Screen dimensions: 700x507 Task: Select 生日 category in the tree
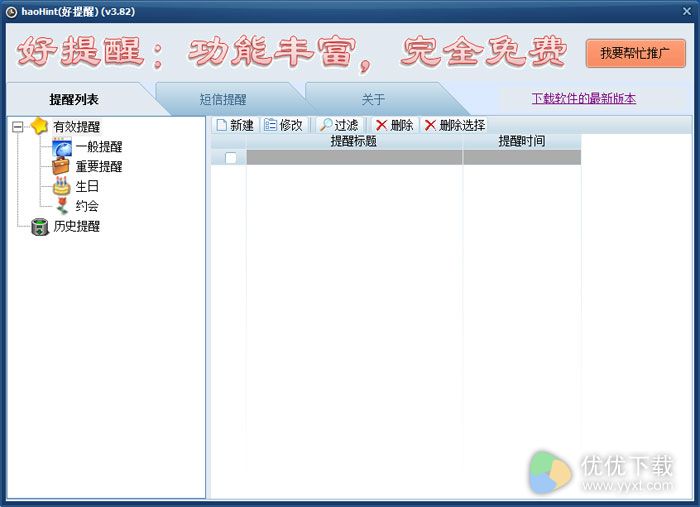click(87, 186)
